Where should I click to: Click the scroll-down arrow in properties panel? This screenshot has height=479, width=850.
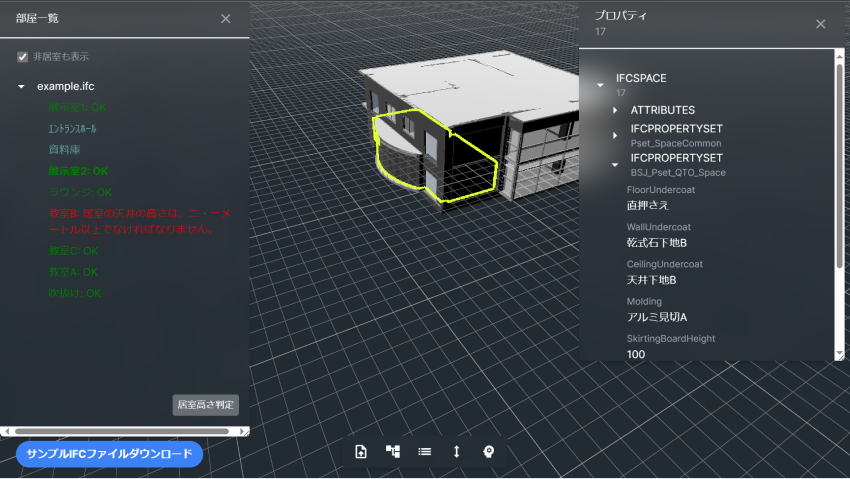[x=840, y=355]
